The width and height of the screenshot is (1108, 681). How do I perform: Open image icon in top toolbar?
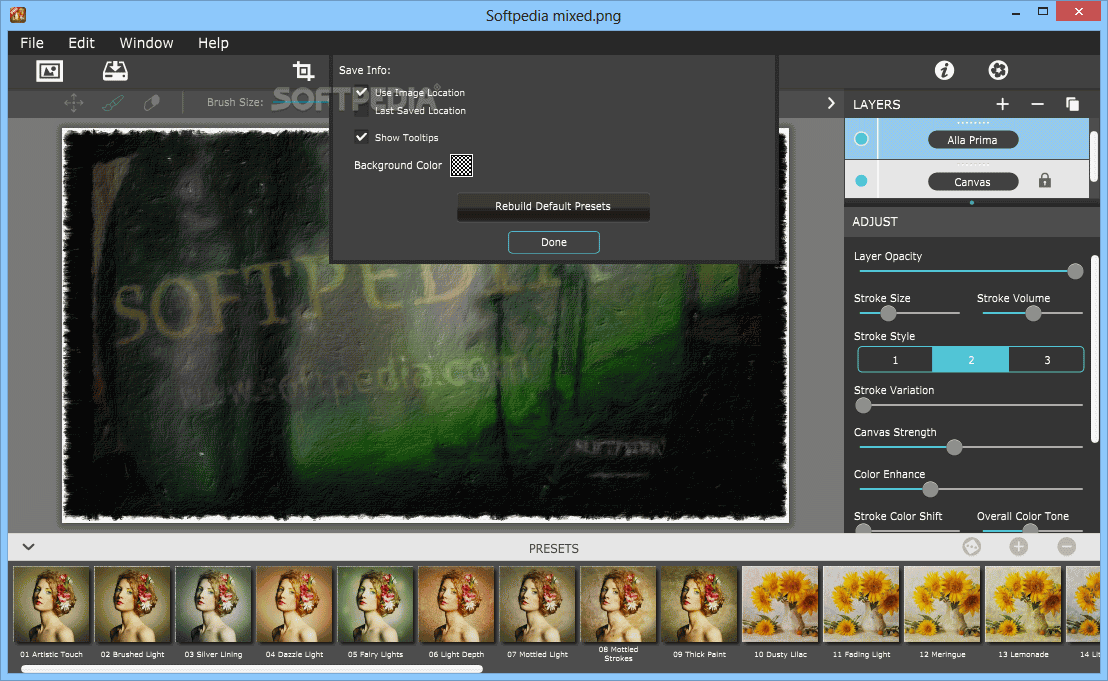click(x=49, y=71)
